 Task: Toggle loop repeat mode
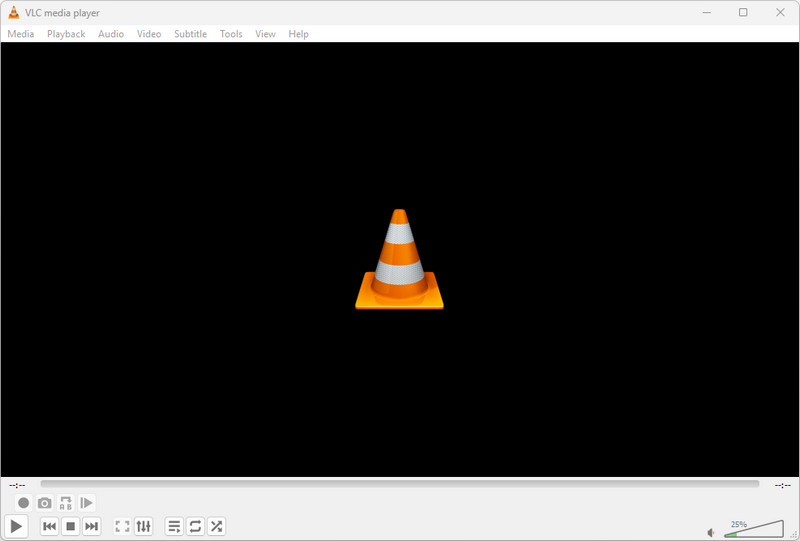pyautogui.click(x=195, y=526)
